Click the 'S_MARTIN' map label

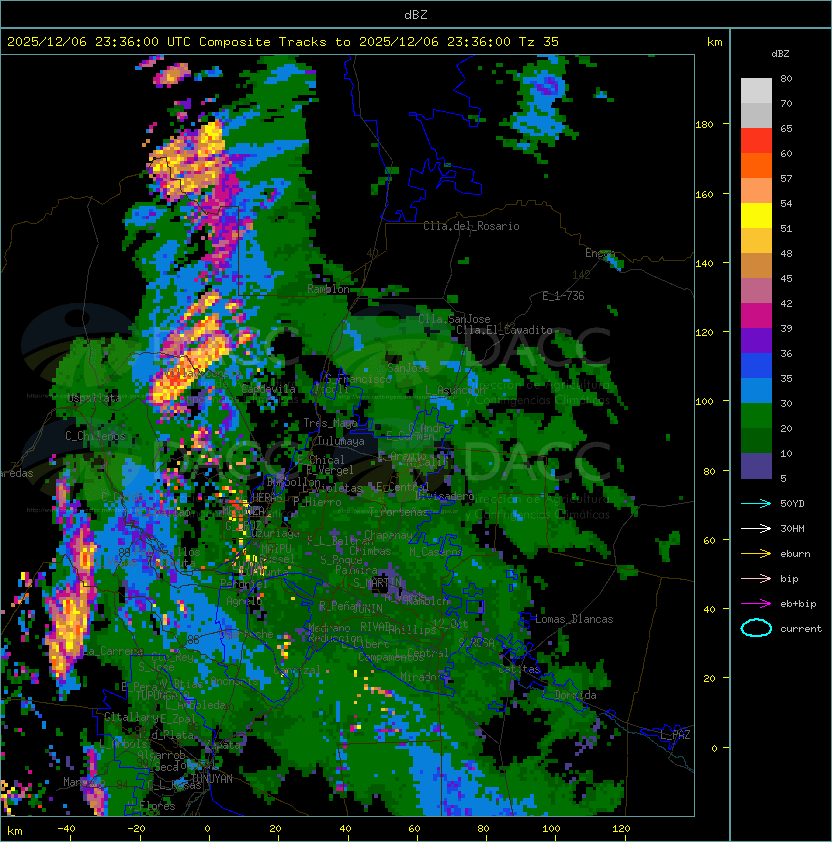(377, 582)
